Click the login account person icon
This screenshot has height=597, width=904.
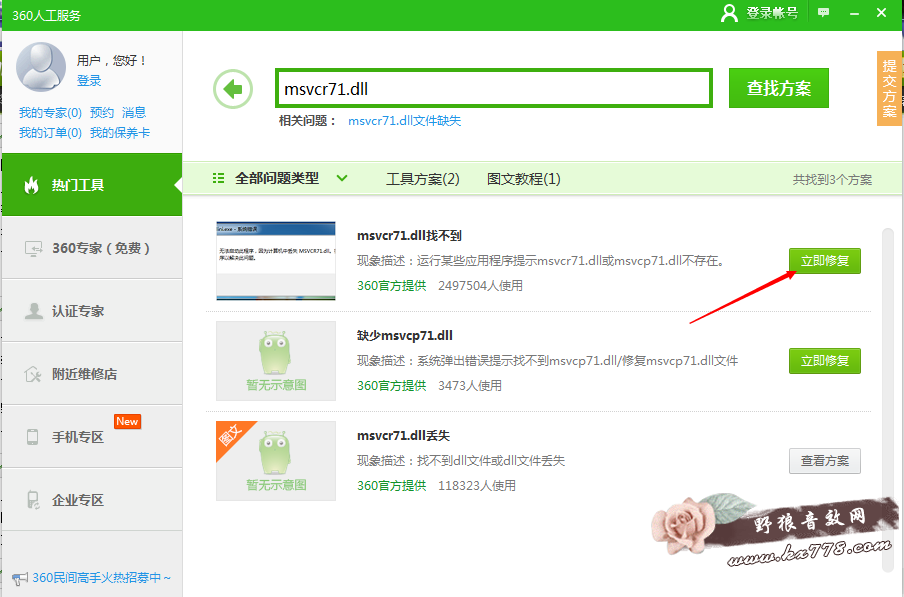pyautogui.click(x=729, y=13)
